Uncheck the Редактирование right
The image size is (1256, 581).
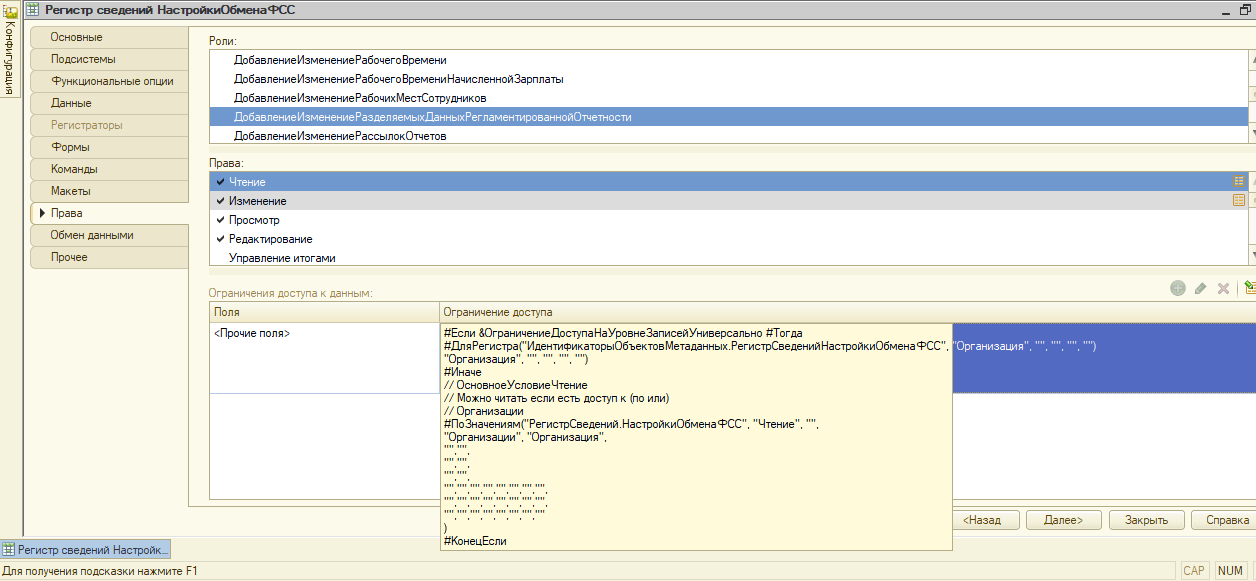[220, 239]
